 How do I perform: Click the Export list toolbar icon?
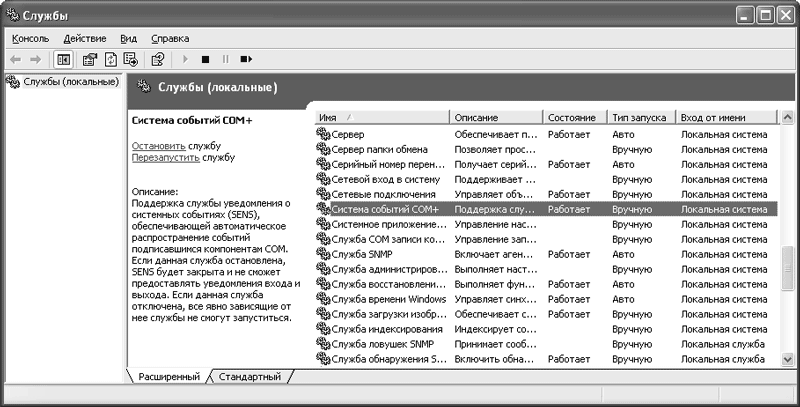(x=131, y=60)
